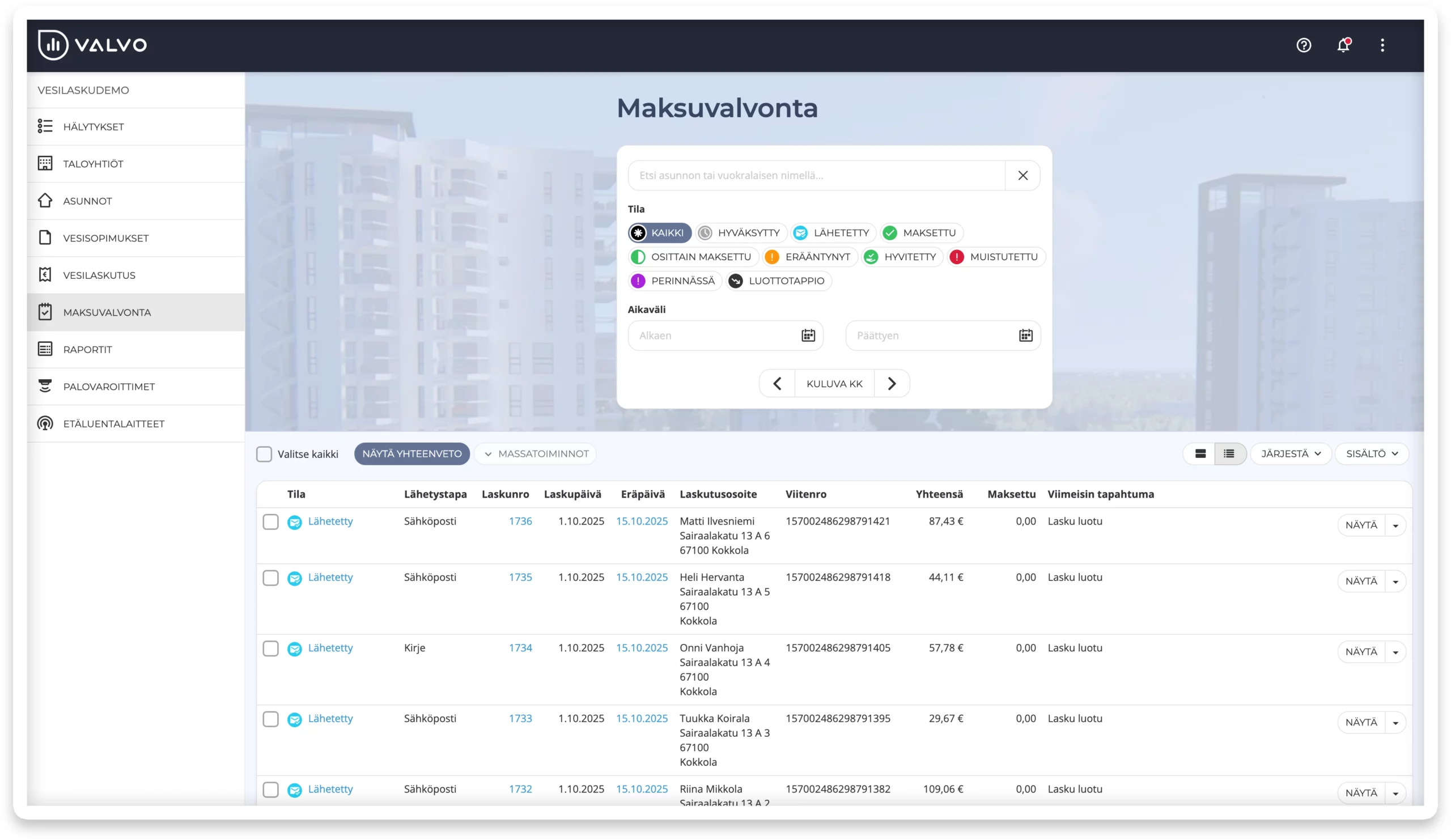The height and width of the screenshot is (840, 1451).
Task: Go to the previous month arrow
Action: (777, 383)
